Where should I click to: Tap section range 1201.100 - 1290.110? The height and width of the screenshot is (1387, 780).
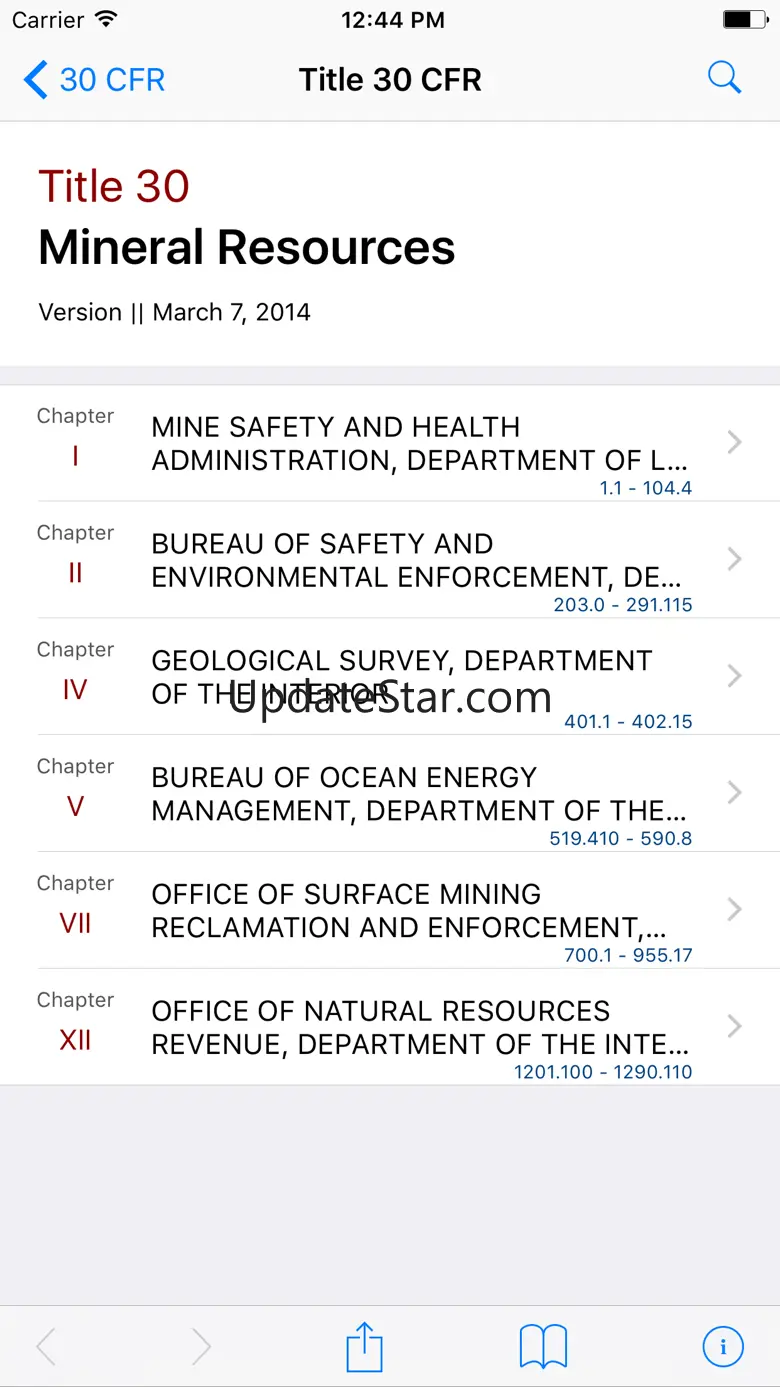(603, 1072)
